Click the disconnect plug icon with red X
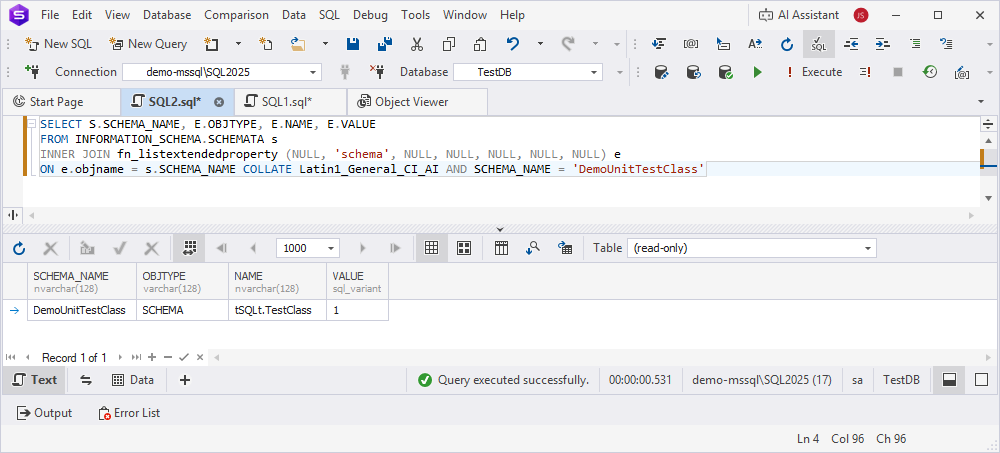This screenshot has height=453, width=1000. tap(376, 71)
